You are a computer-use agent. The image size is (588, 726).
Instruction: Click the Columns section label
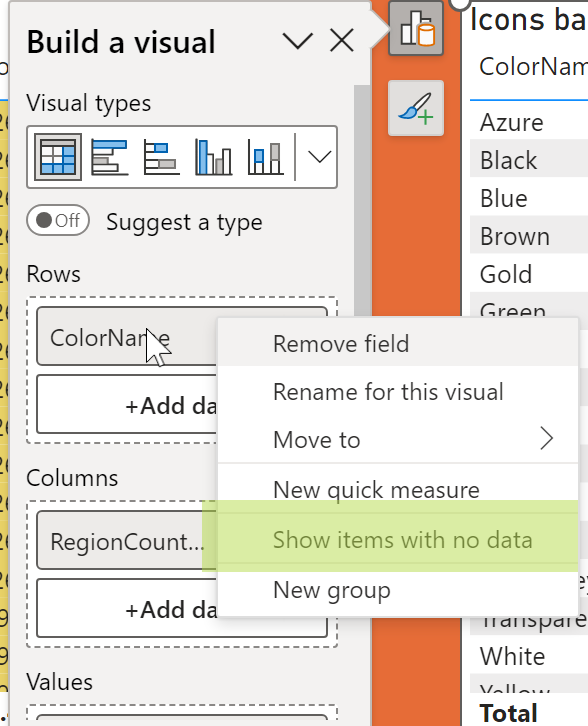click(72, 478)
